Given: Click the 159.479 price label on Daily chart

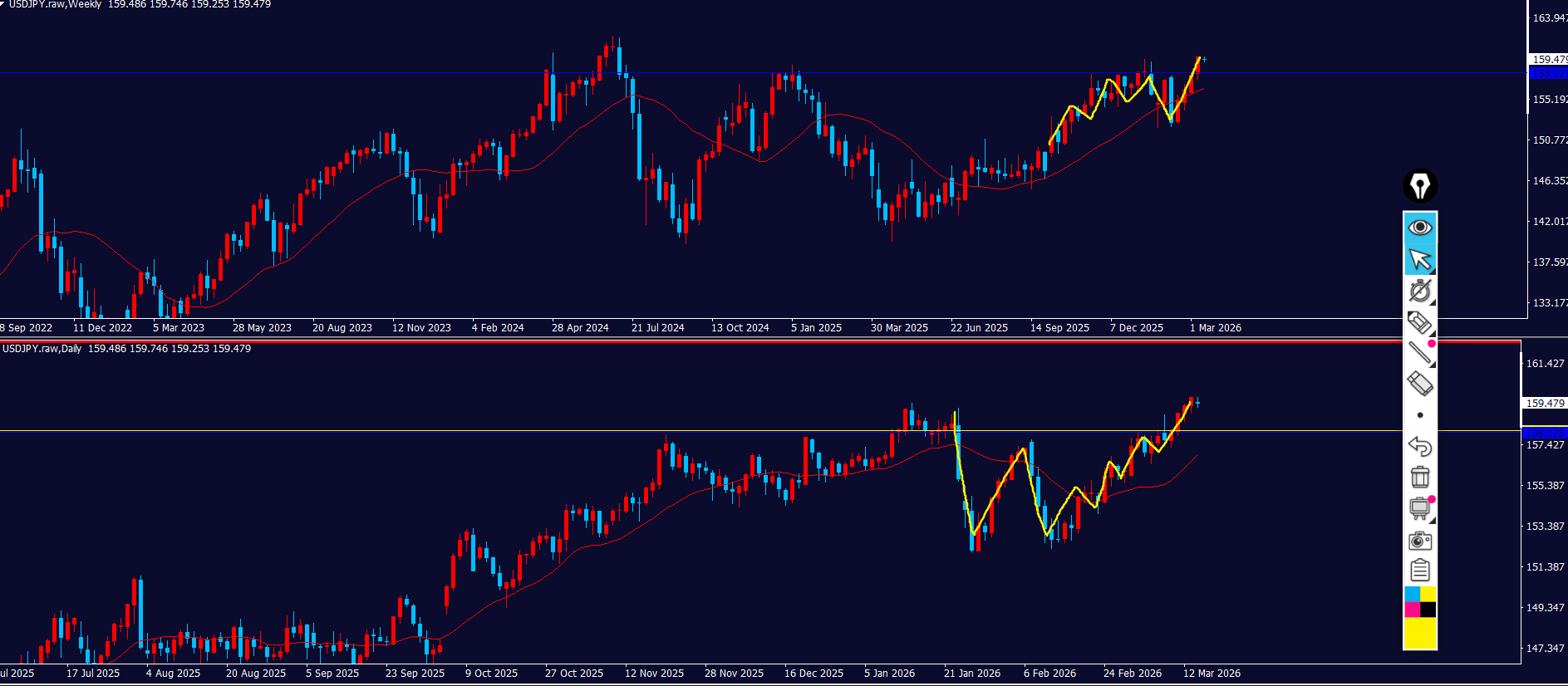Looking at the screenshot, I should (x=1544, y=404).
